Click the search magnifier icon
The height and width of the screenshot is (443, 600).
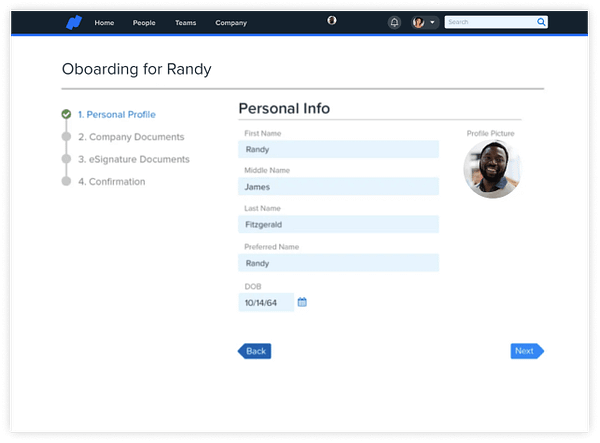[x=541, y=21]
